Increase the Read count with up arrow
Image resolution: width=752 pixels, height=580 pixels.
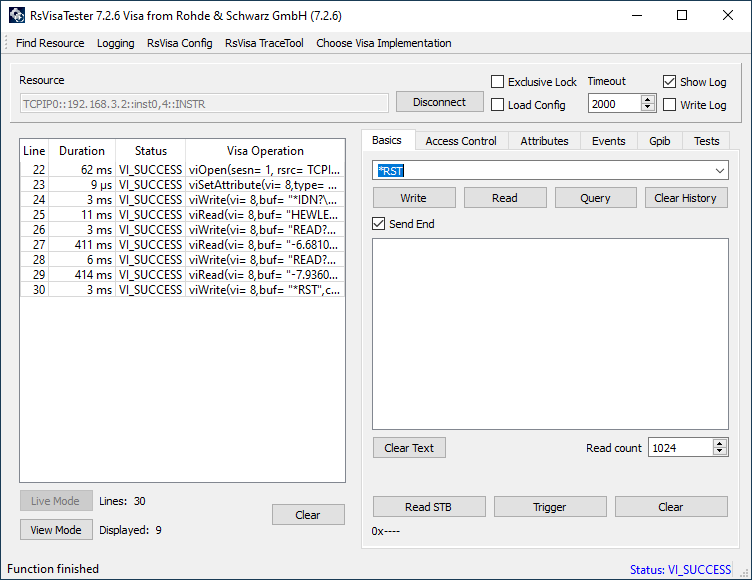click(x=719, y=443)
